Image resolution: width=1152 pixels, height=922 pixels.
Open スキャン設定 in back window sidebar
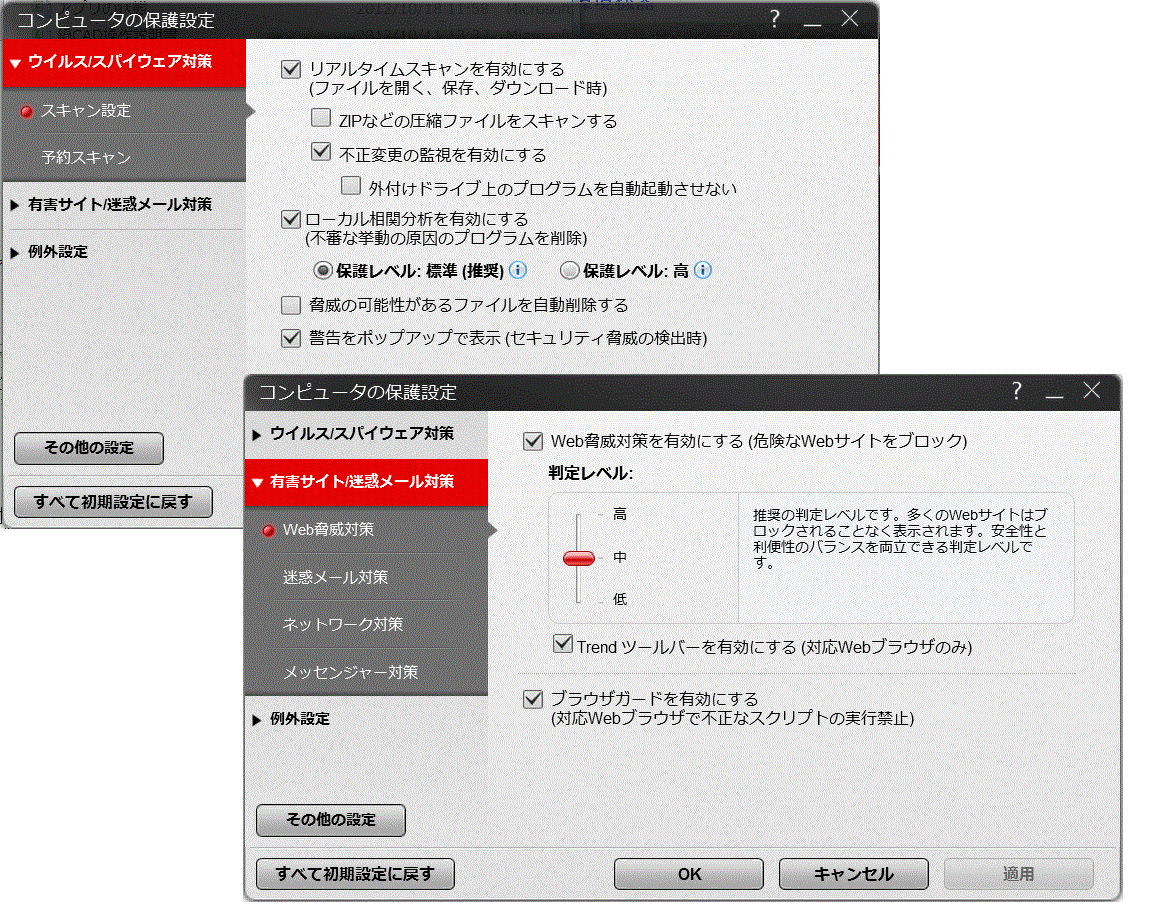[124, 111]
